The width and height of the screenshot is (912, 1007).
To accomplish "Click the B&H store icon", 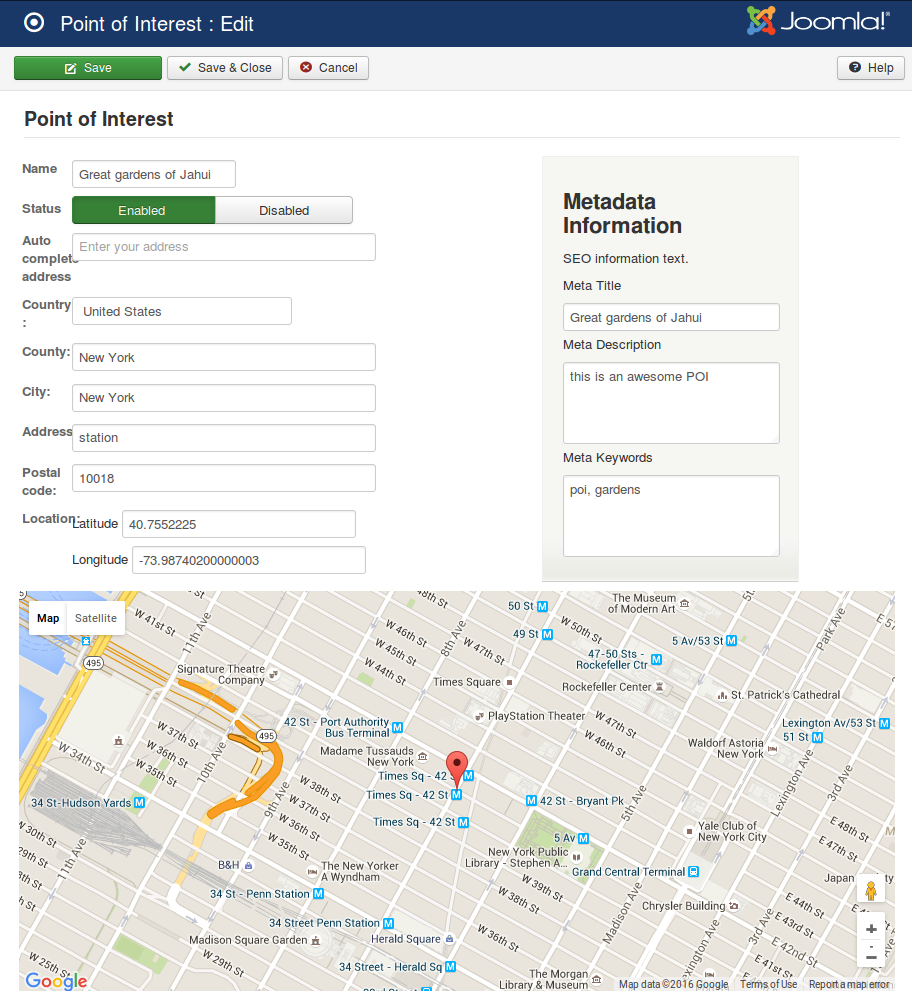I will [x=249, y=866].
